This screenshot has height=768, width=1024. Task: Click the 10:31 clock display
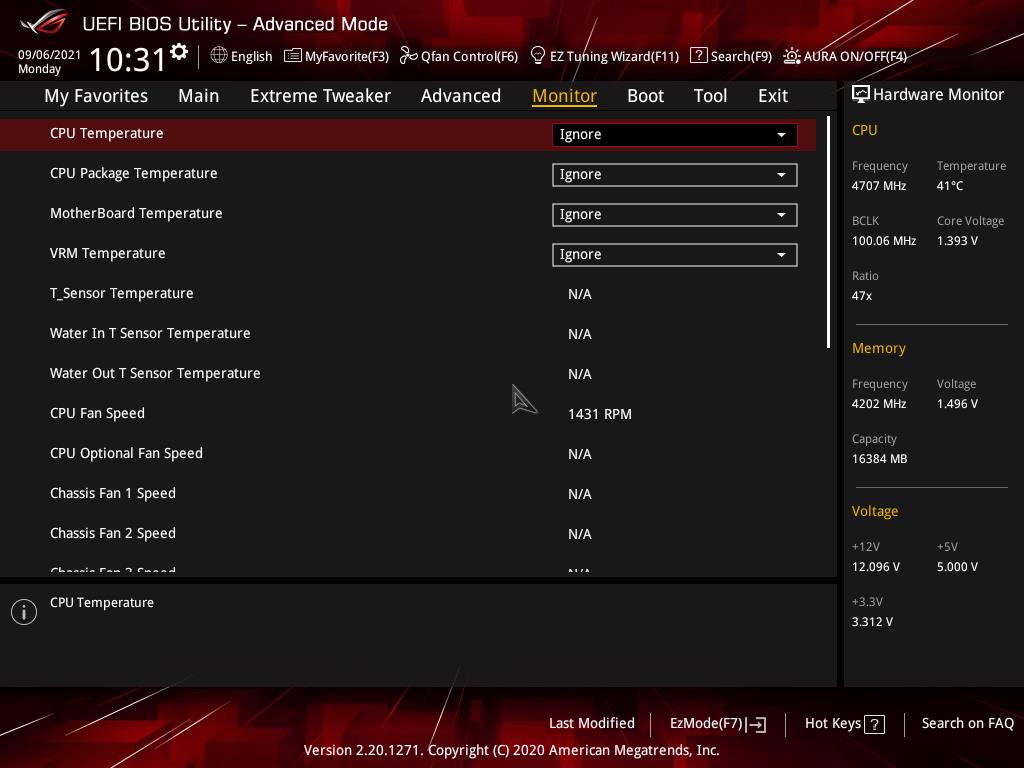128,59
